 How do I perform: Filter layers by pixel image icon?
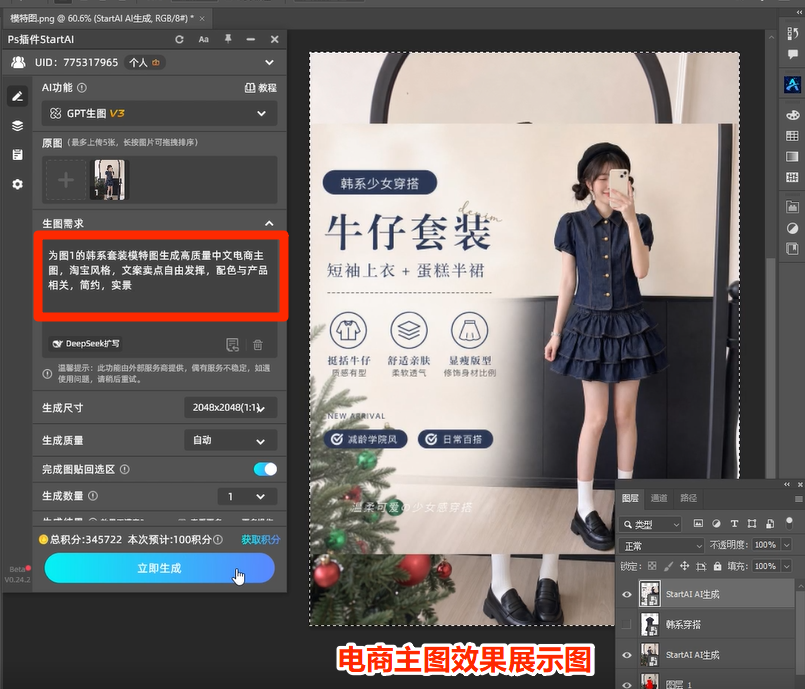[x=698, y=524]
